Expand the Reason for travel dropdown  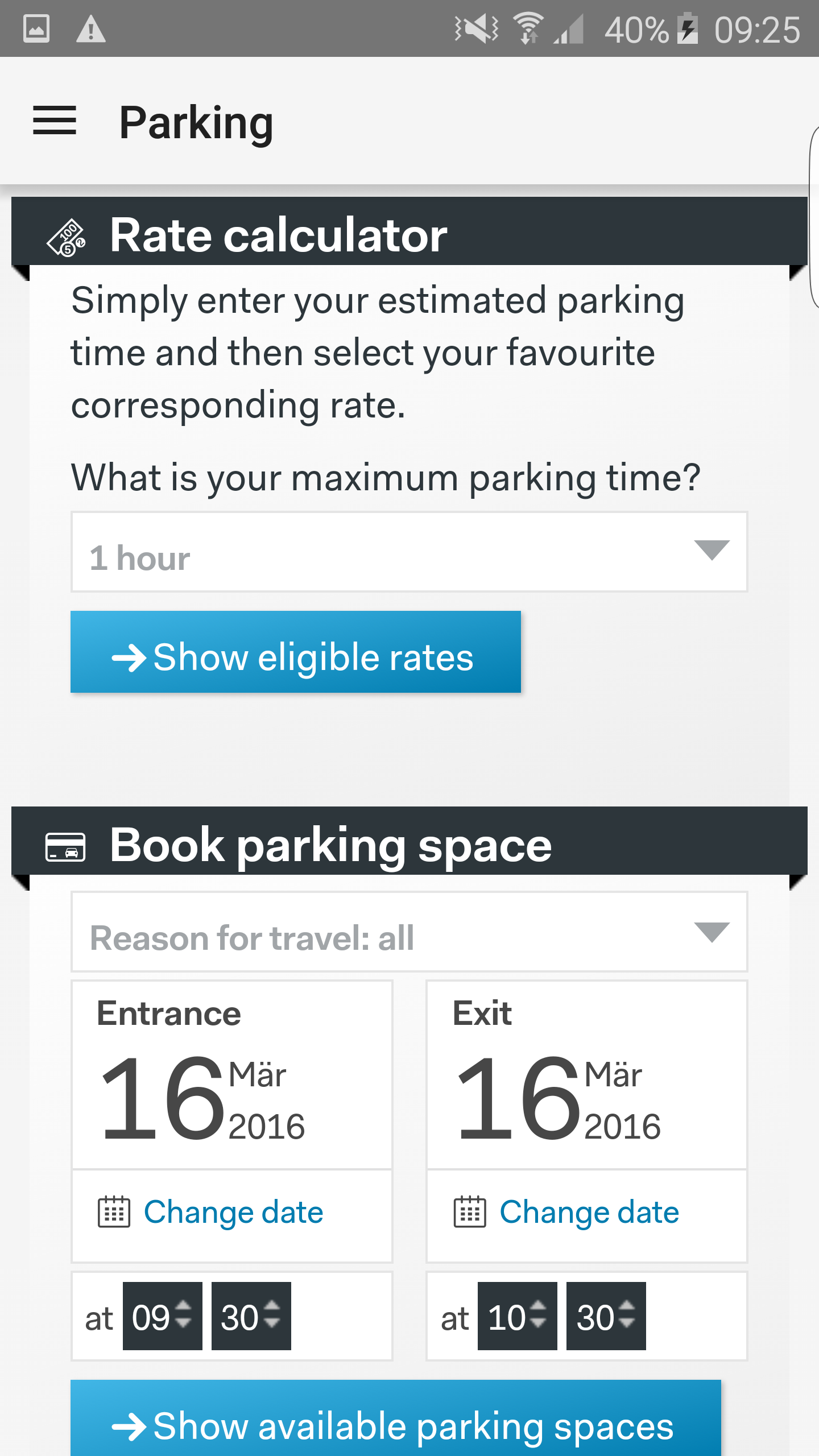tap(408, 933)
